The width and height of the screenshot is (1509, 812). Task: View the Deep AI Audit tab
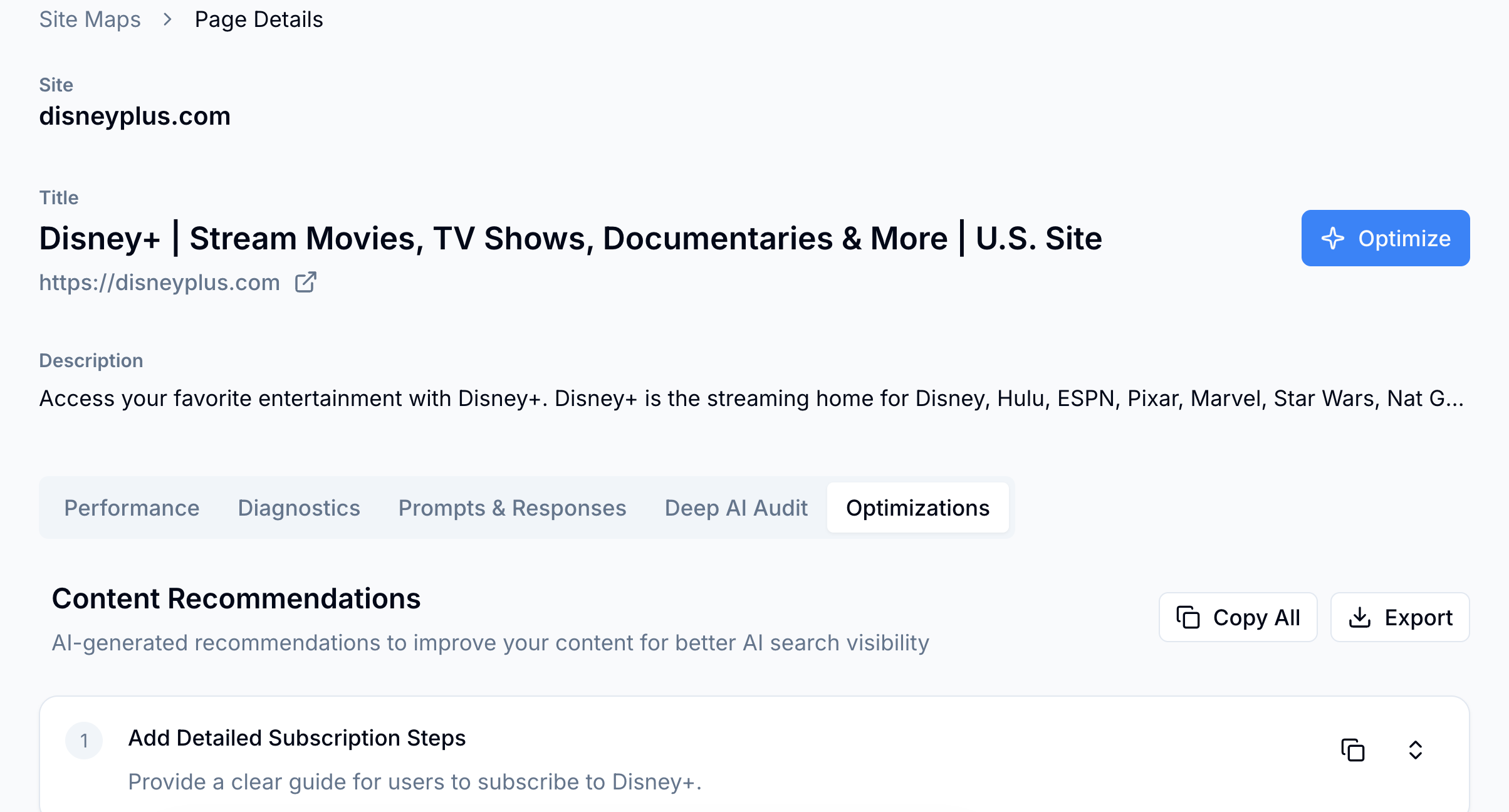736,507
